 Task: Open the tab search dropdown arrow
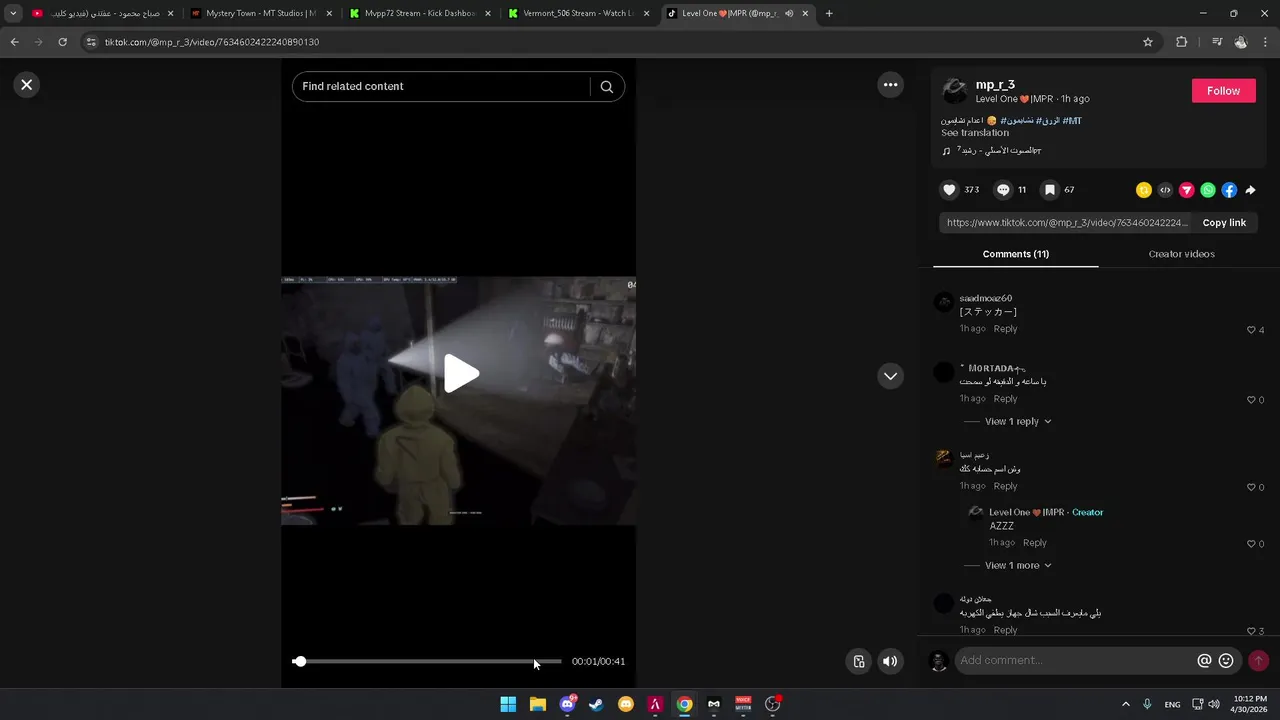tap(13, 14)
